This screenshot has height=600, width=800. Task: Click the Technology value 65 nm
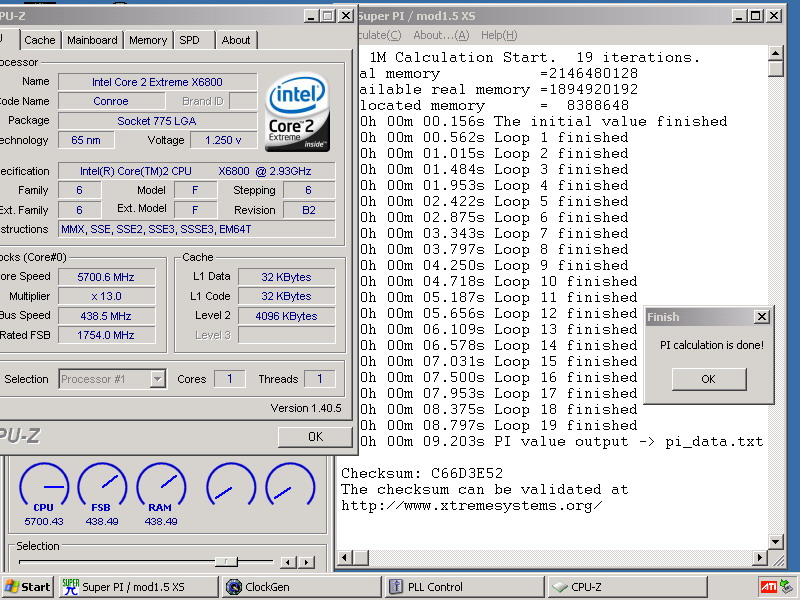point(86,140)
